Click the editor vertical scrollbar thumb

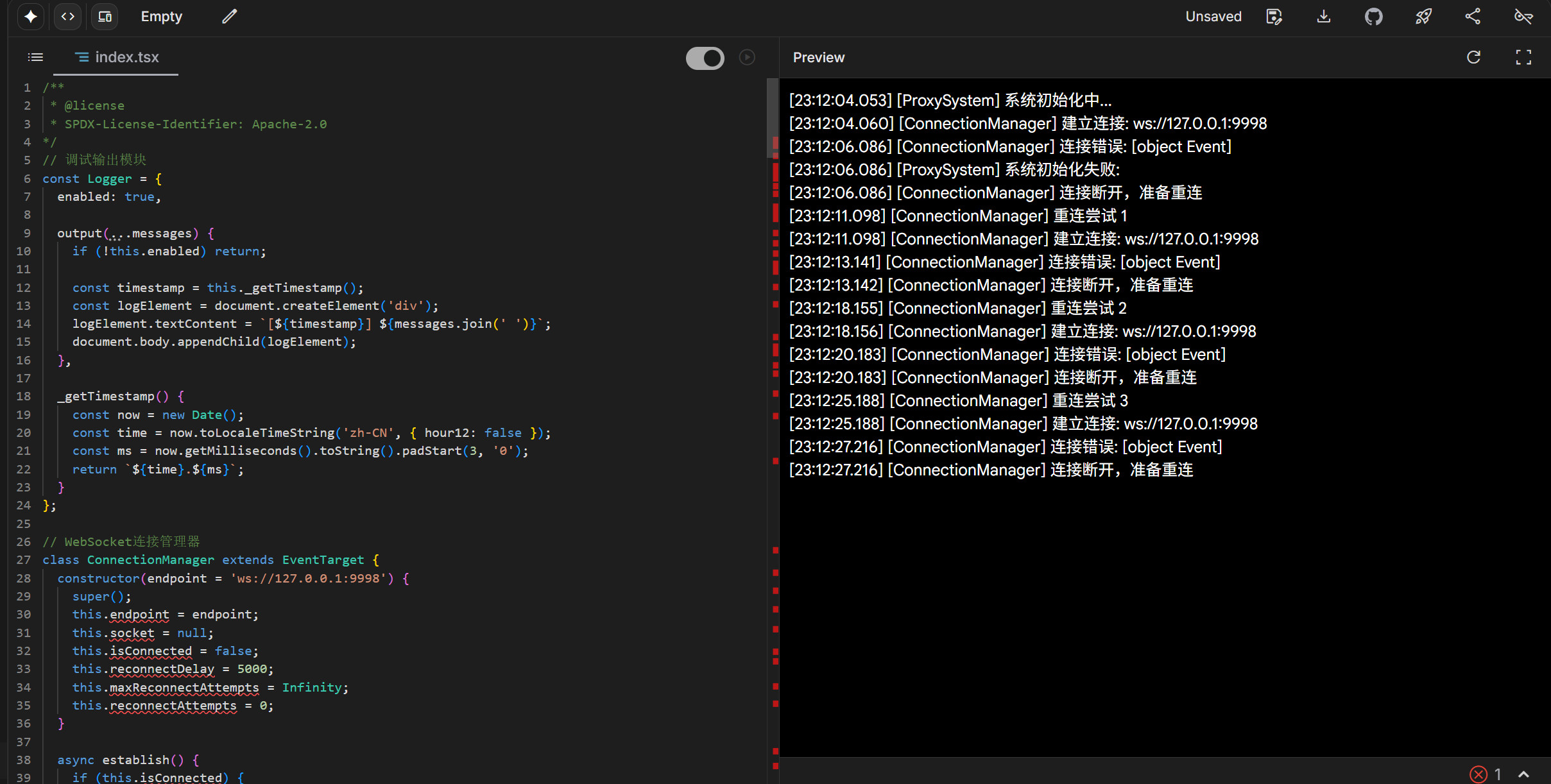(771, 117)
